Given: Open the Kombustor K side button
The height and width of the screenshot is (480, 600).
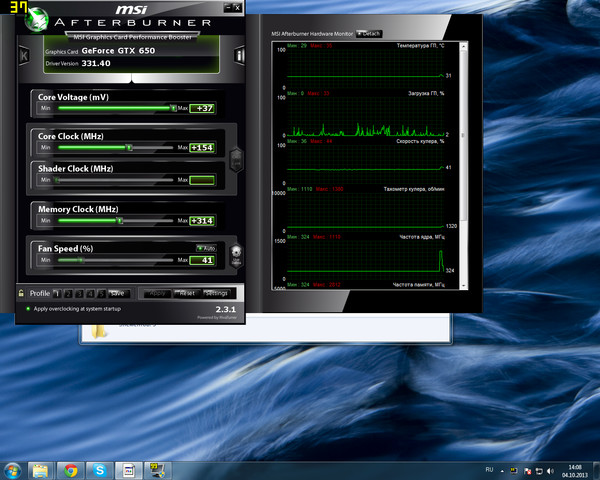Looking at the screenshot, I should point(24,56).
